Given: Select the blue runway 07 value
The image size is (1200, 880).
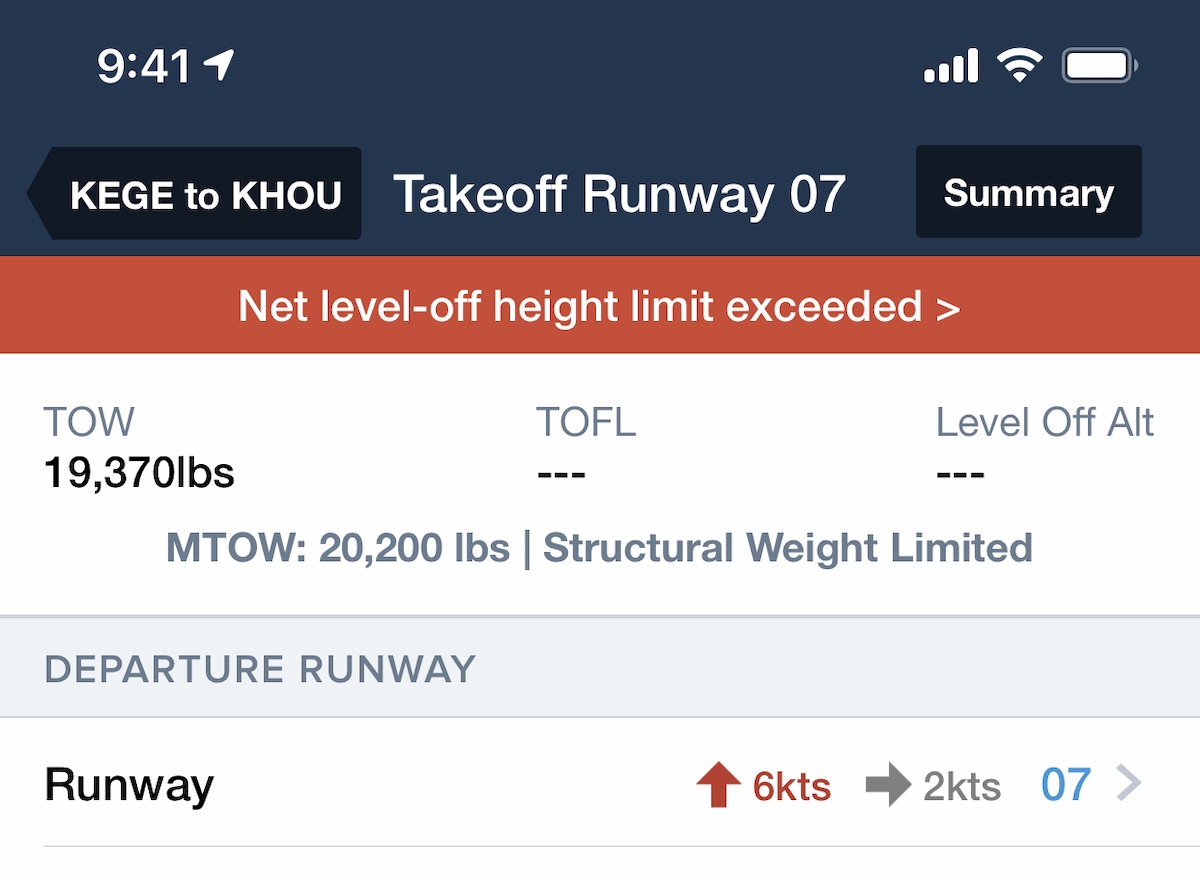Looking at the screenshot, I should pos(1065,785).
